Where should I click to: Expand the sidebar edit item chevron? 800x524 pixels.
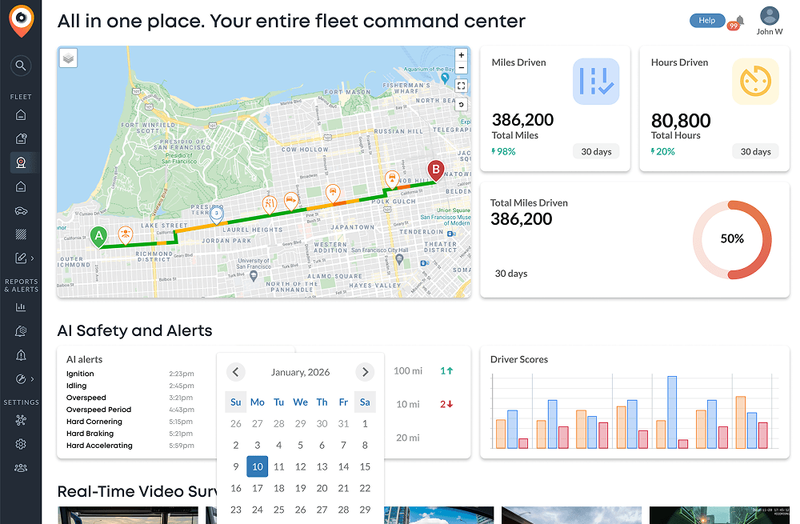[x=32, y=259]
